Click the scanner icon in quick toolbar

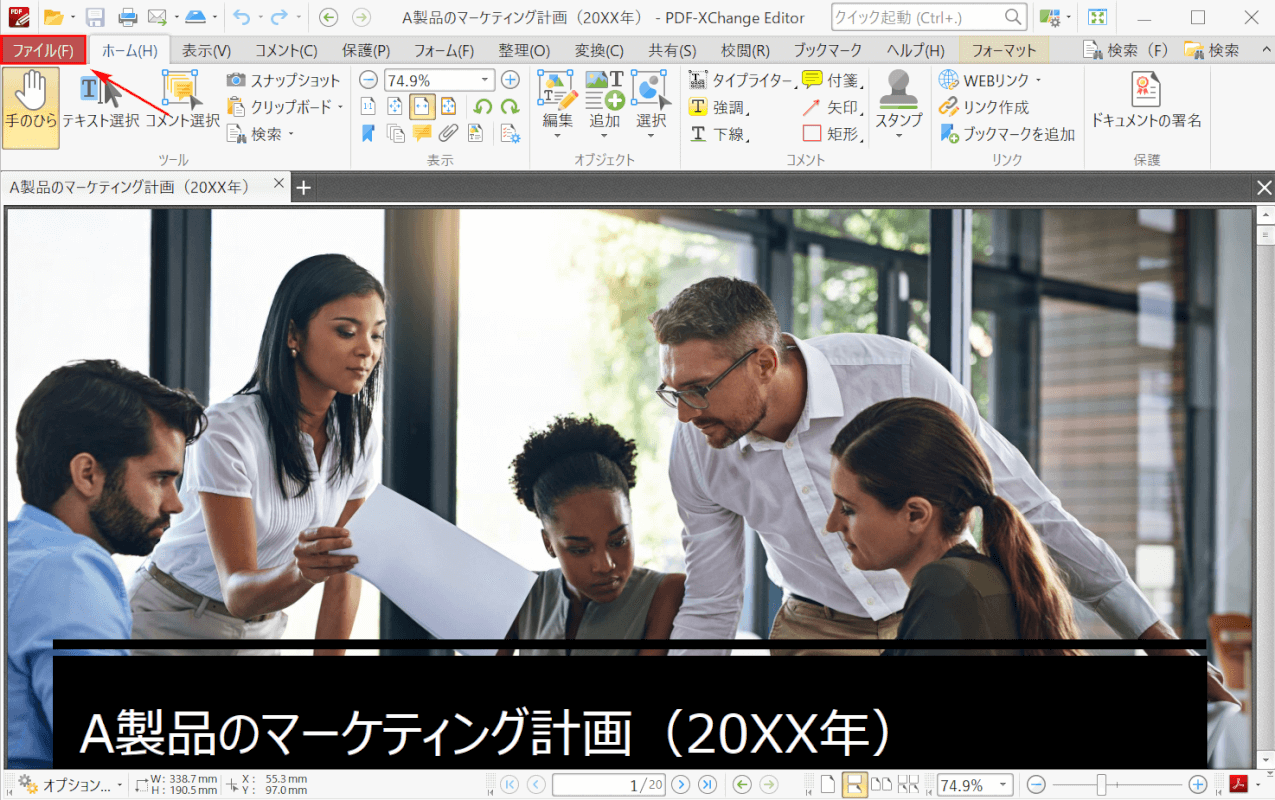[x=196, y=17]
